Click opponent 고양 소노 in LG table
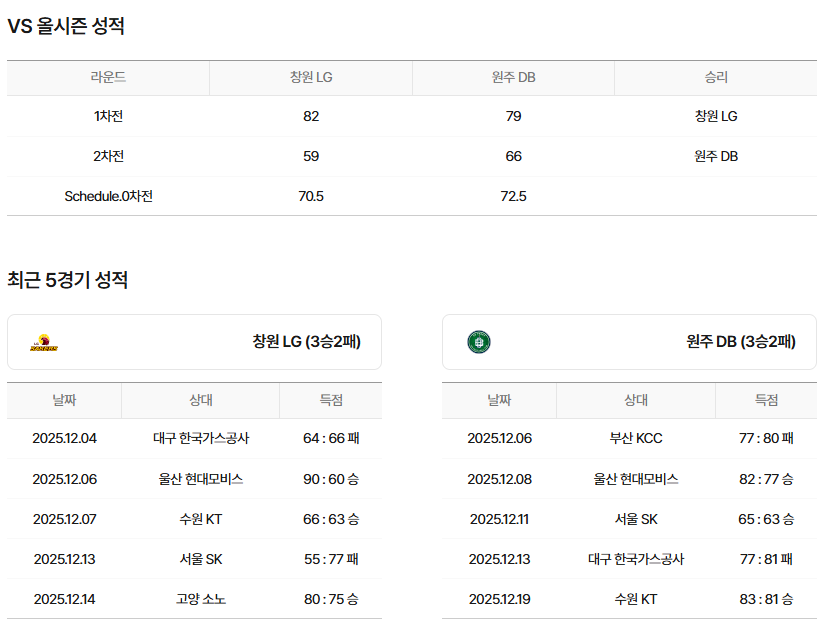The width and height of the screenshot is (827, 631). tap(201, 599)
